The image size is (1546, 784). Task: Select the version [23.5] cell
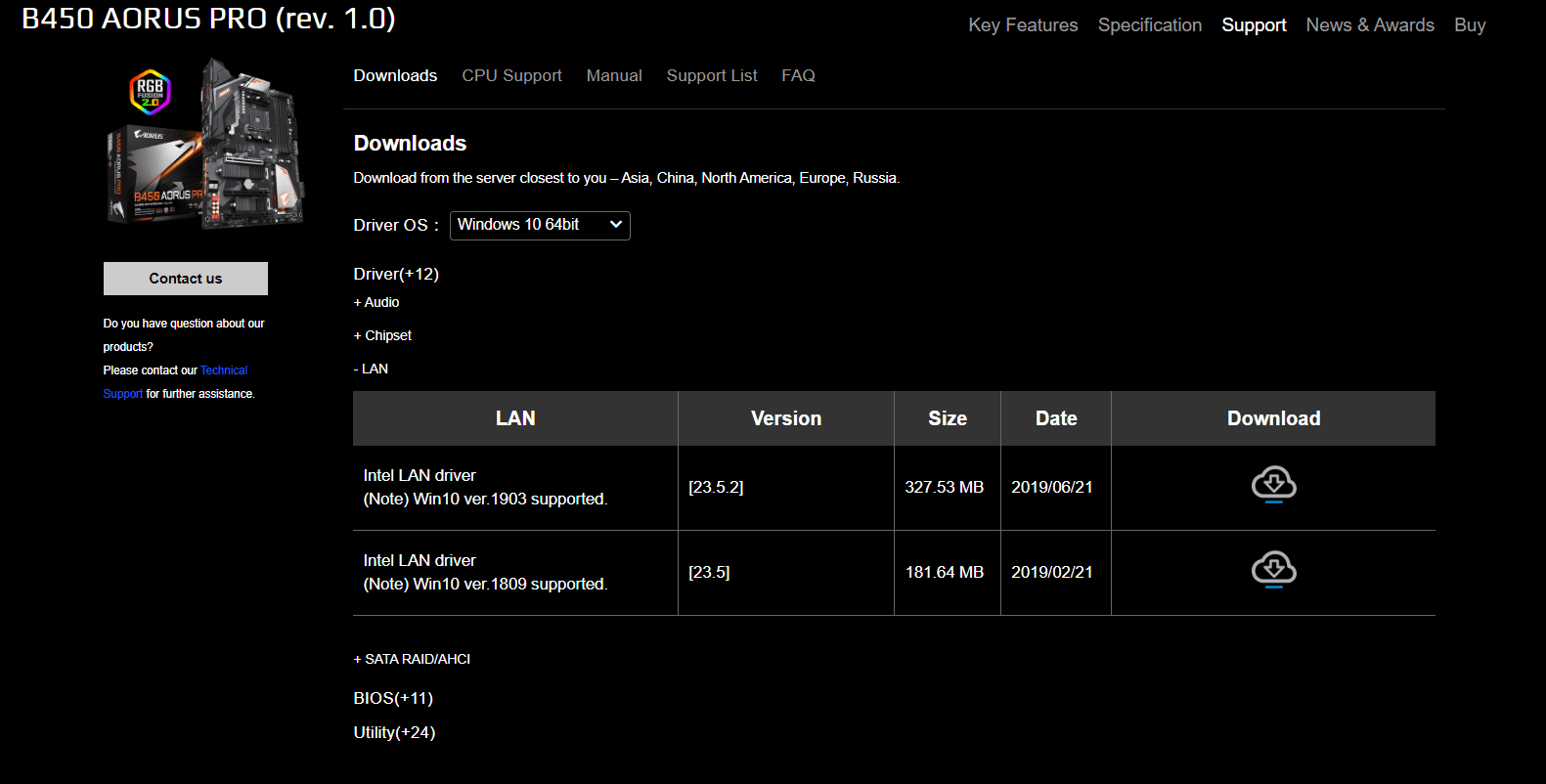click(x=709, y=572)
